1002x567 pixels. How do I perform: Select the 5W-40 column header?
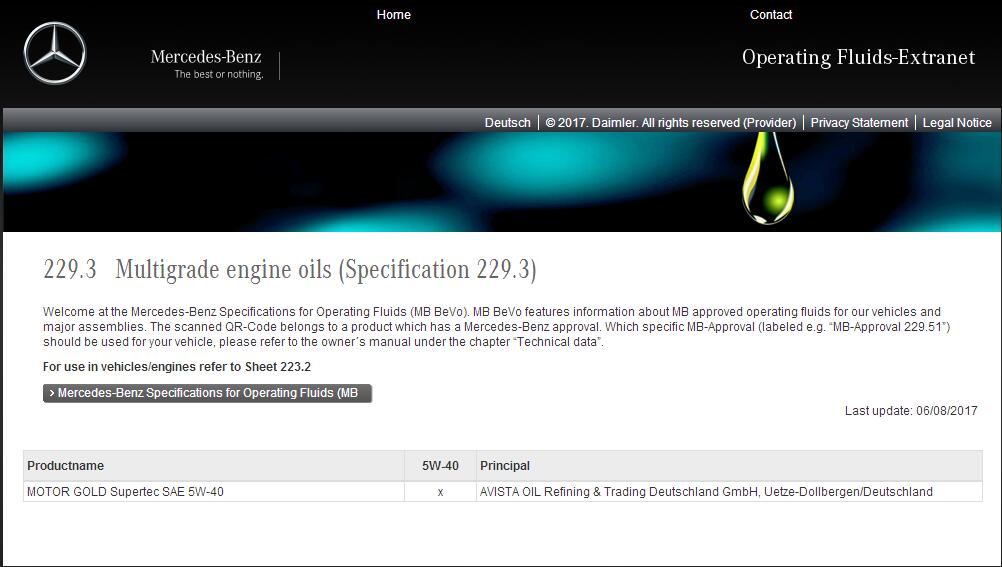440,466
